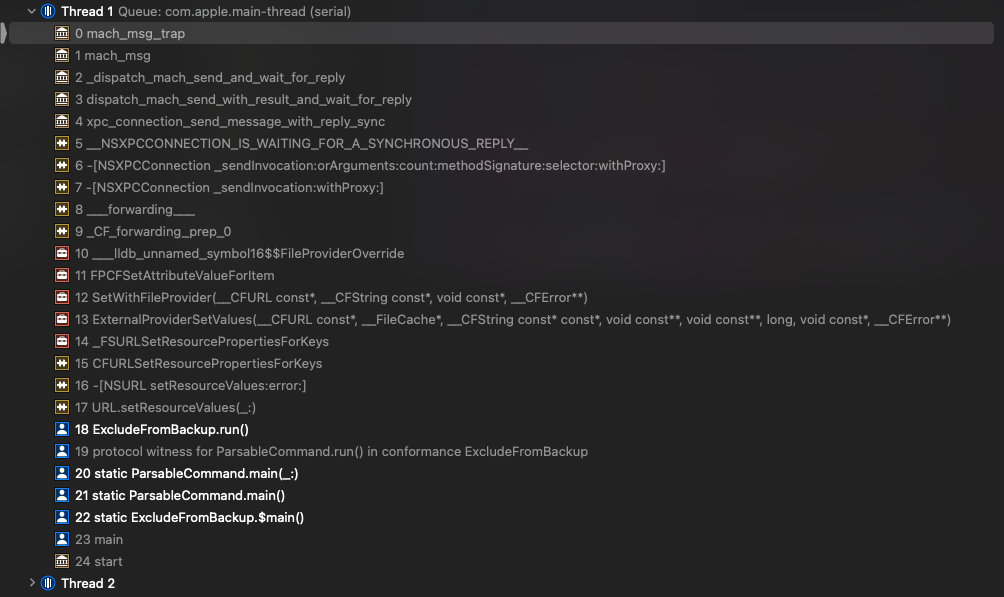The height and width of the screenshot is (597, 1004).
Task: Select frame 20 static ParsableCommand.main(_:)
Action: tap(501, 473)
